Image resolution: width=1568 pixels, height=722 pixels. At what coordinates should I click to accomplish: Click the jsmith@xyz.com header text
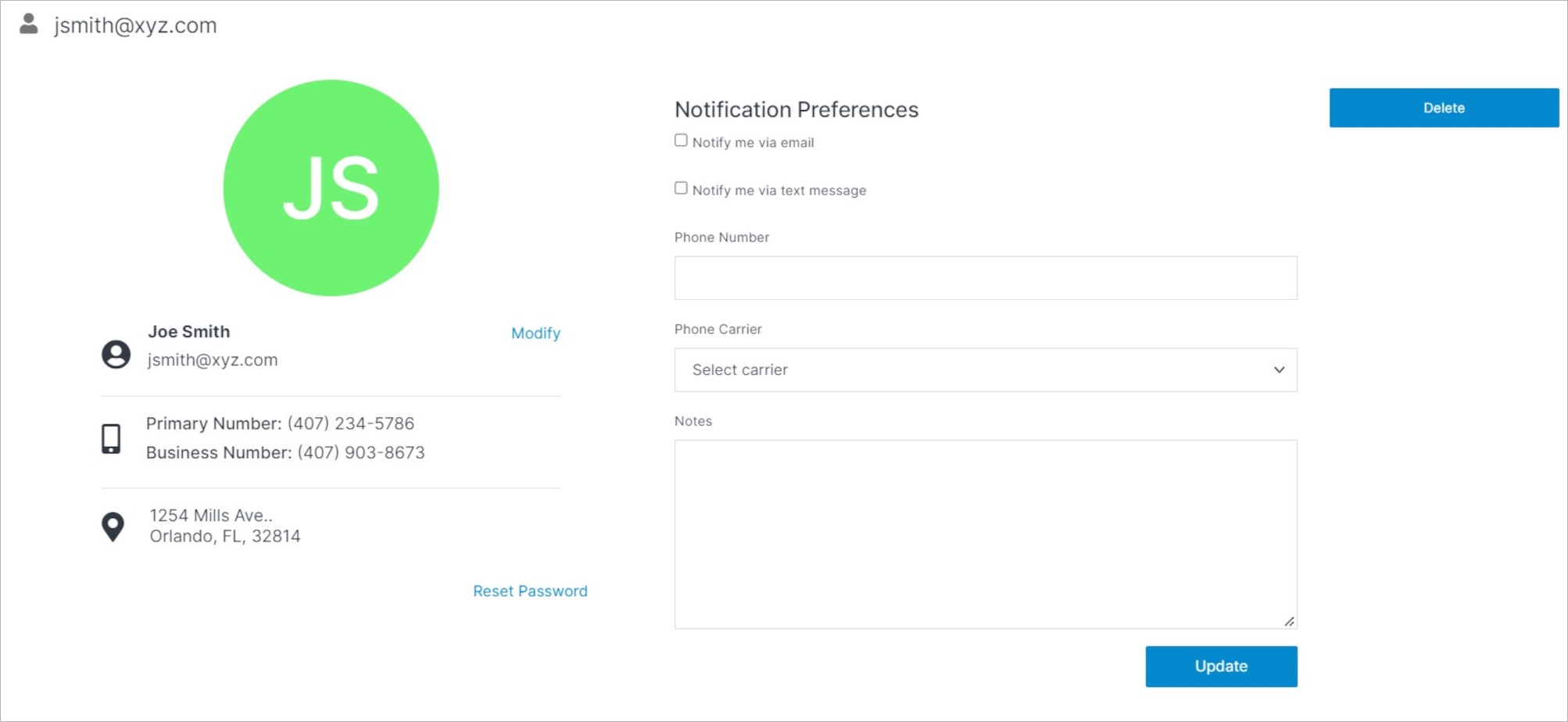click(135, 25)
